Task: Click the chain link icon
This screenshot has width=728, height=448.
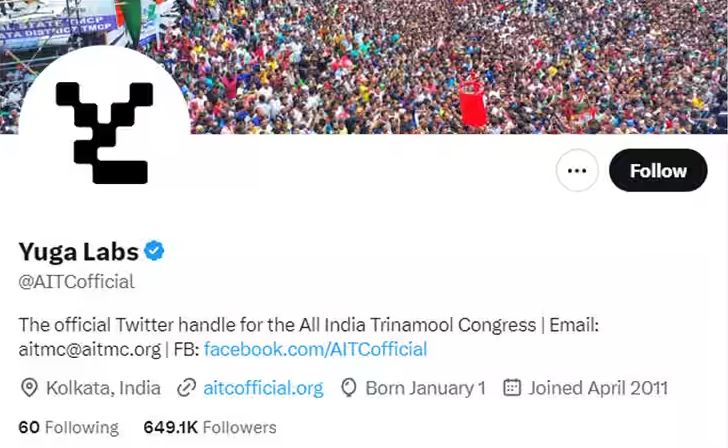Action: 185,388
